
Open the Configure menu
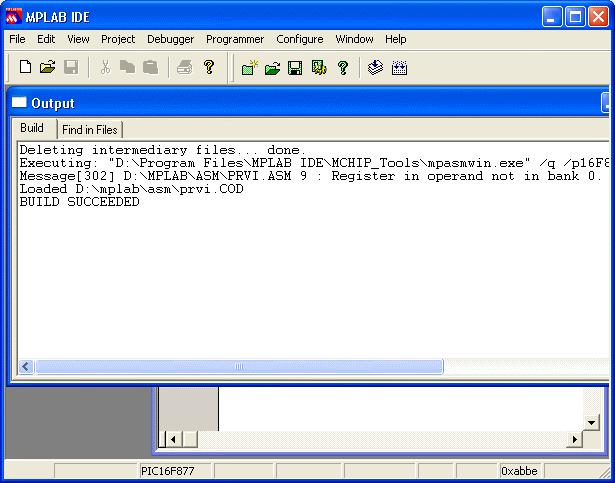(x=300, y=39)
